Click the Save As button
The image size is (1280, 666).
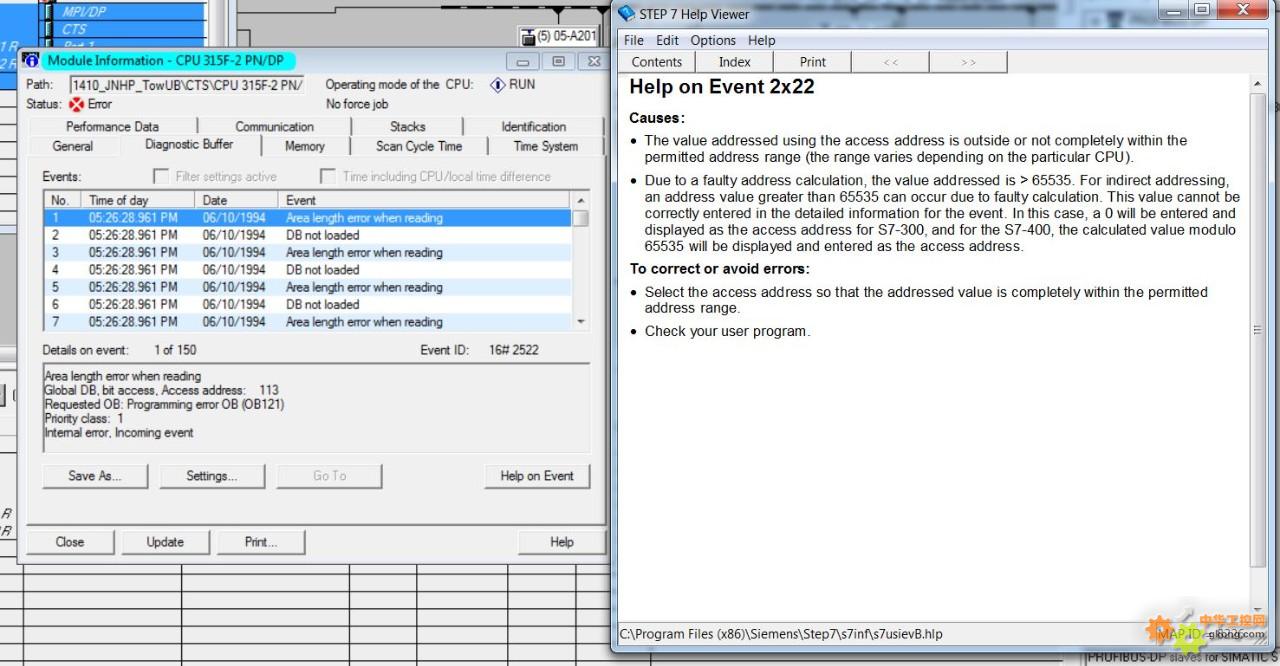95,476
